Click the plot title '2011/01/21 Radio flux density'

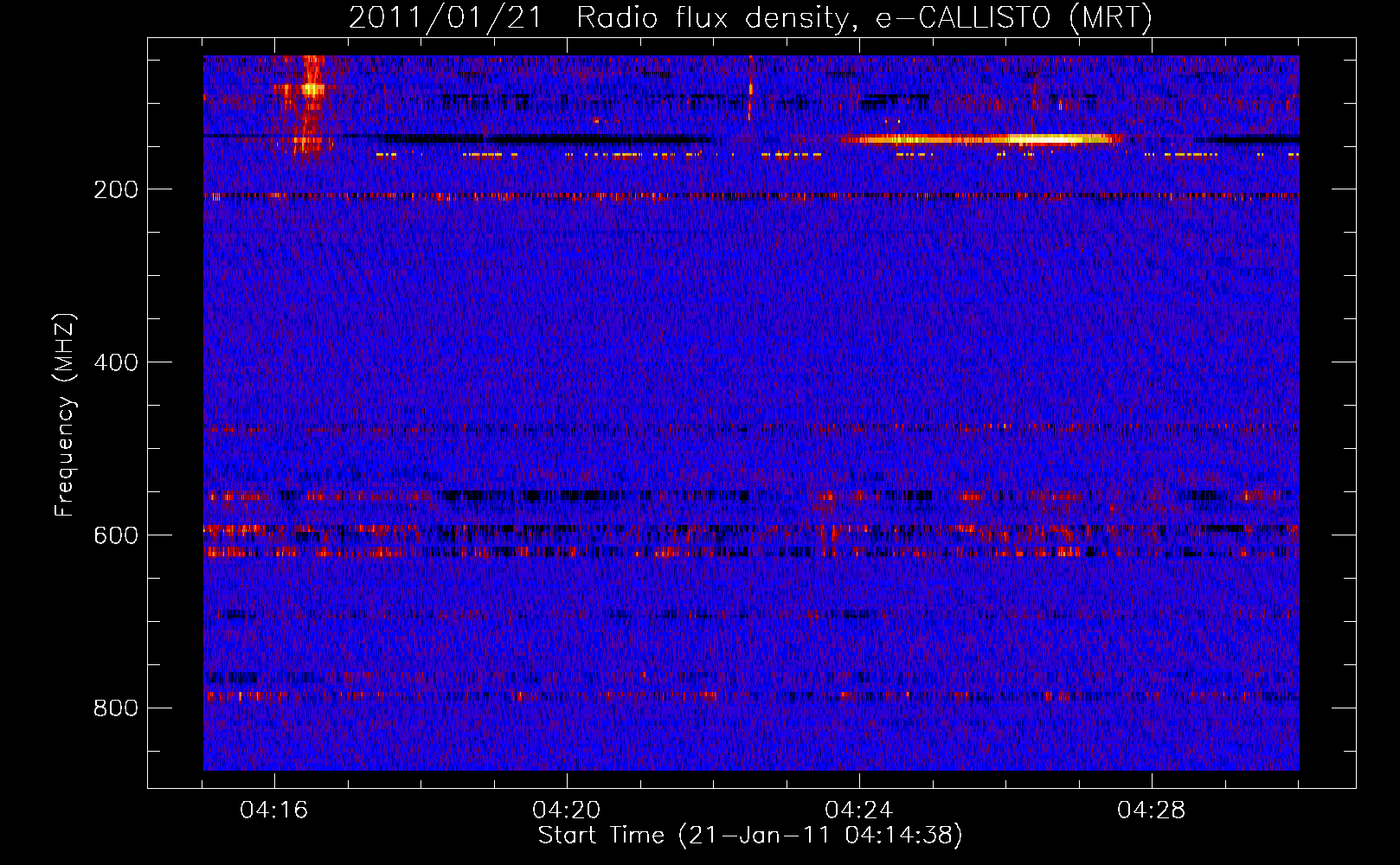click(751, 18)
